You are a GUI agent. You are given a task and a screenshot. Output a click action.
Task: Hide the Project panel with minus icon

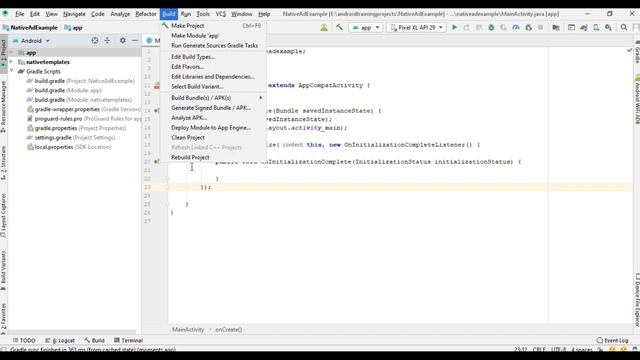[x=135, y=40]
